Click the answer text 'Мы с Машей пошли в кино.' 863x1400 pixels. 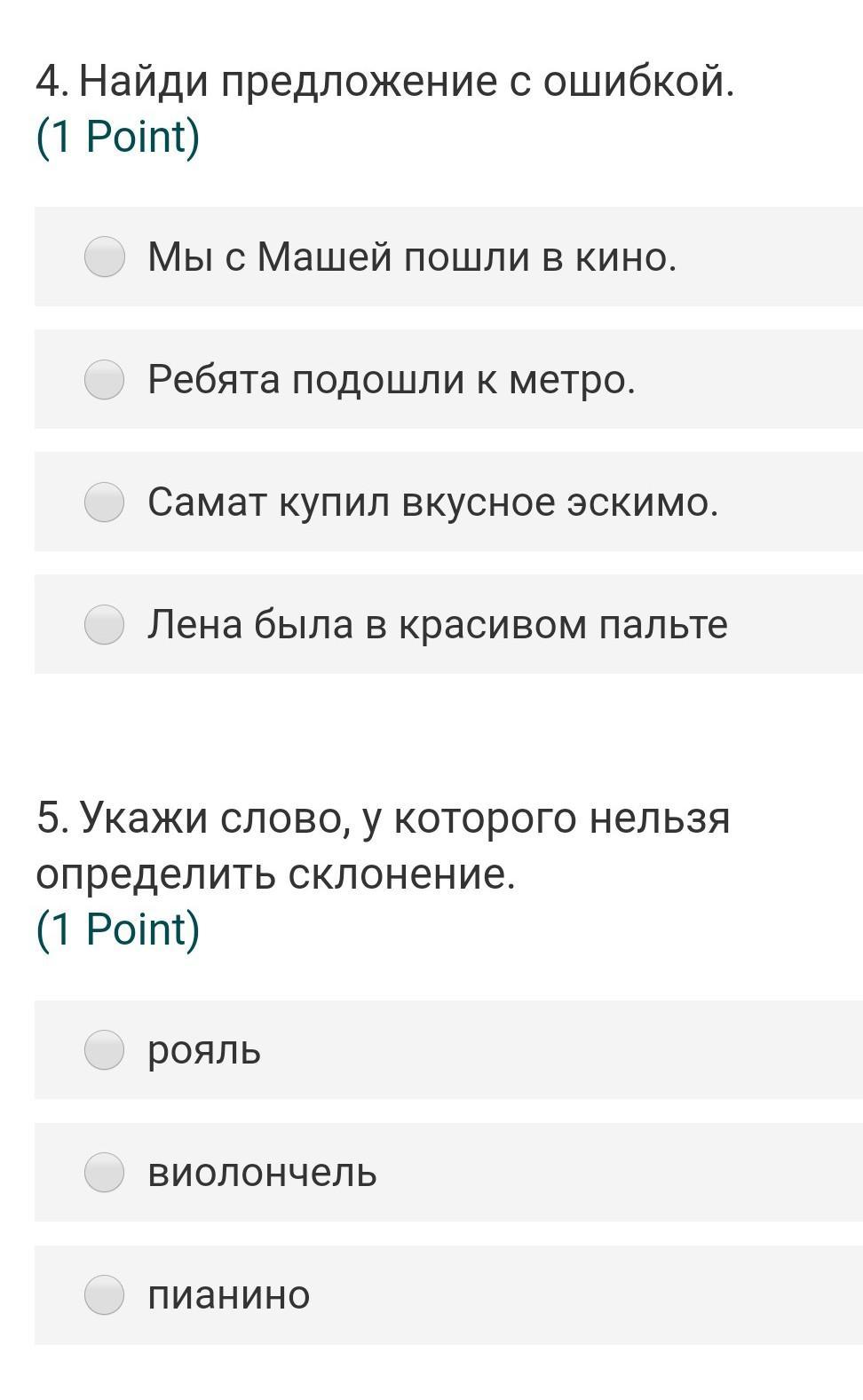[x=412, y=257]
